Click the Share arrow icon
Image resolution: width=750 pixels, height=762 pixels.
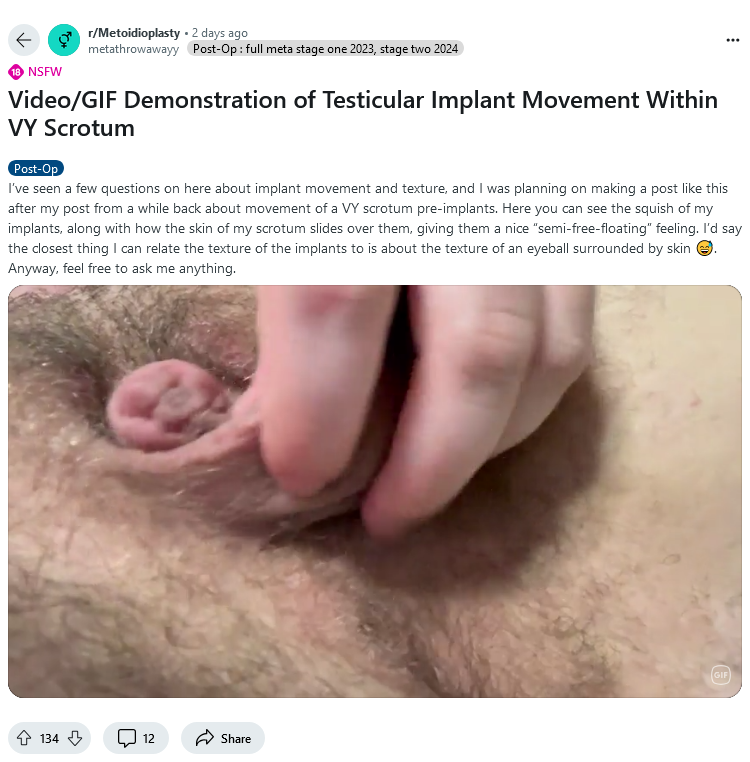point(205,738)
